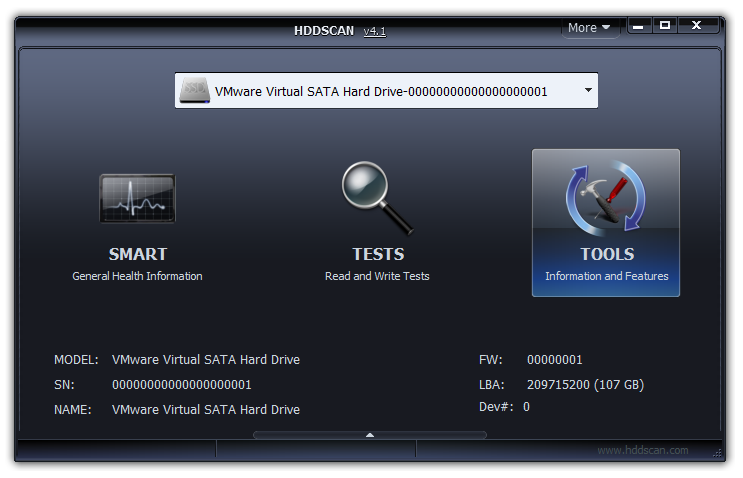The width and height of the screenshot is (743, 478).
Task: Click the Information and Features caption
Action: (606, 276)
